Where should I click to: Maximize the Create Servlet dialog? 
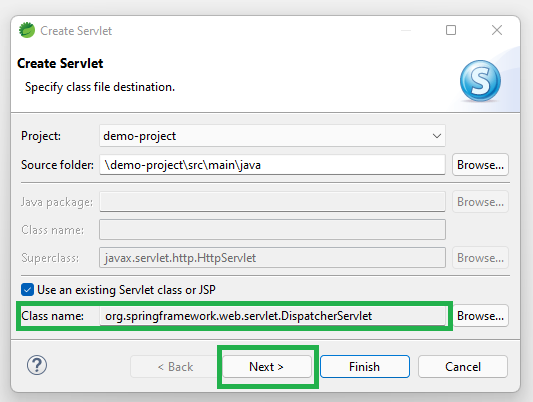coord(451,30)
